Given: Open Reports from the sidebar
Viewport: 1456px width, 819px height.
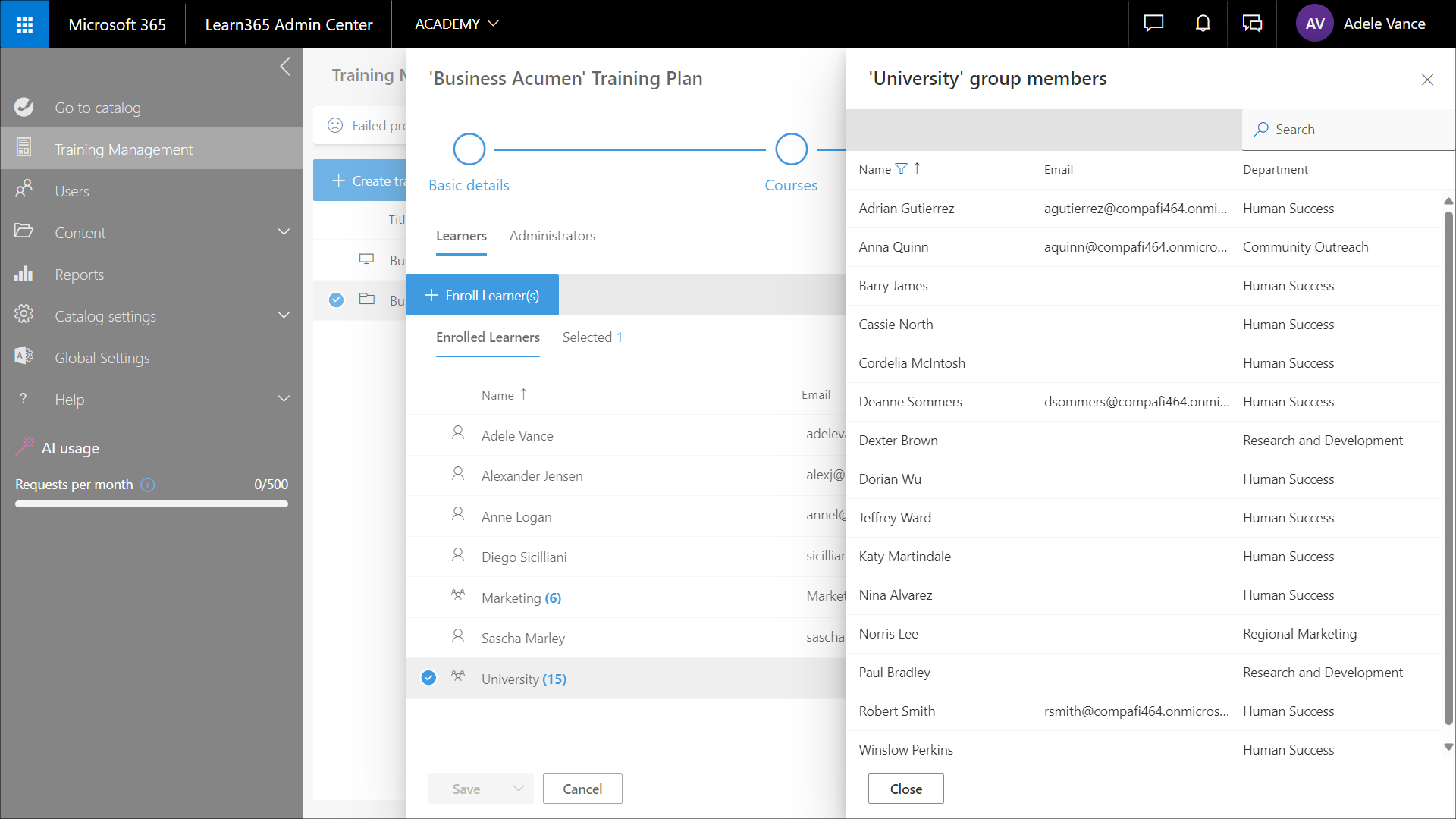Looking at the screenshot, I should click(79, 275).
